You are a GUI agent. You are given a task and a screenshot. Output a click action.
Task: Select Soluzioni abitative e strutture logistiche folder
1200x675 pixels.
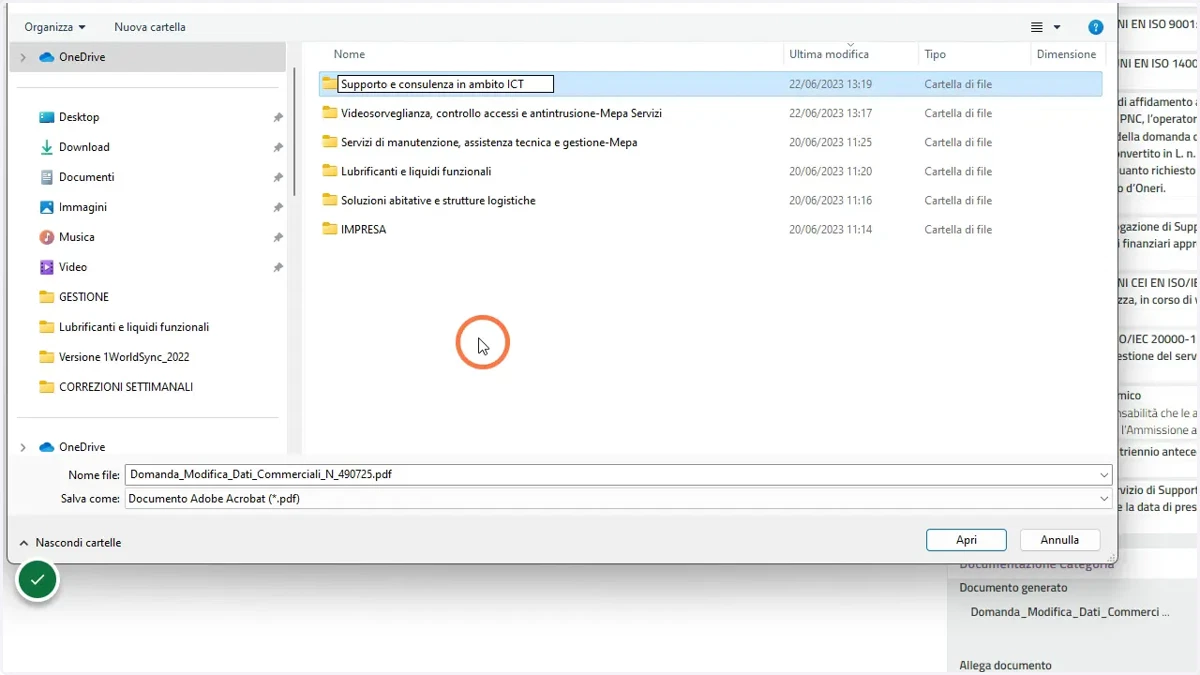(x=438, y=200)
